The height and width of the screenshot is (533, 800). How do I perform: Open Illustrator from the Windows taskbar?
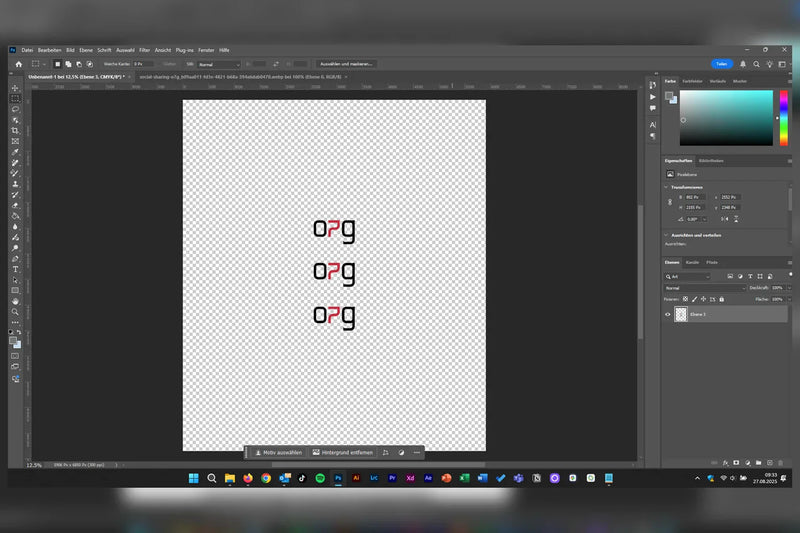tap(356, 478)
